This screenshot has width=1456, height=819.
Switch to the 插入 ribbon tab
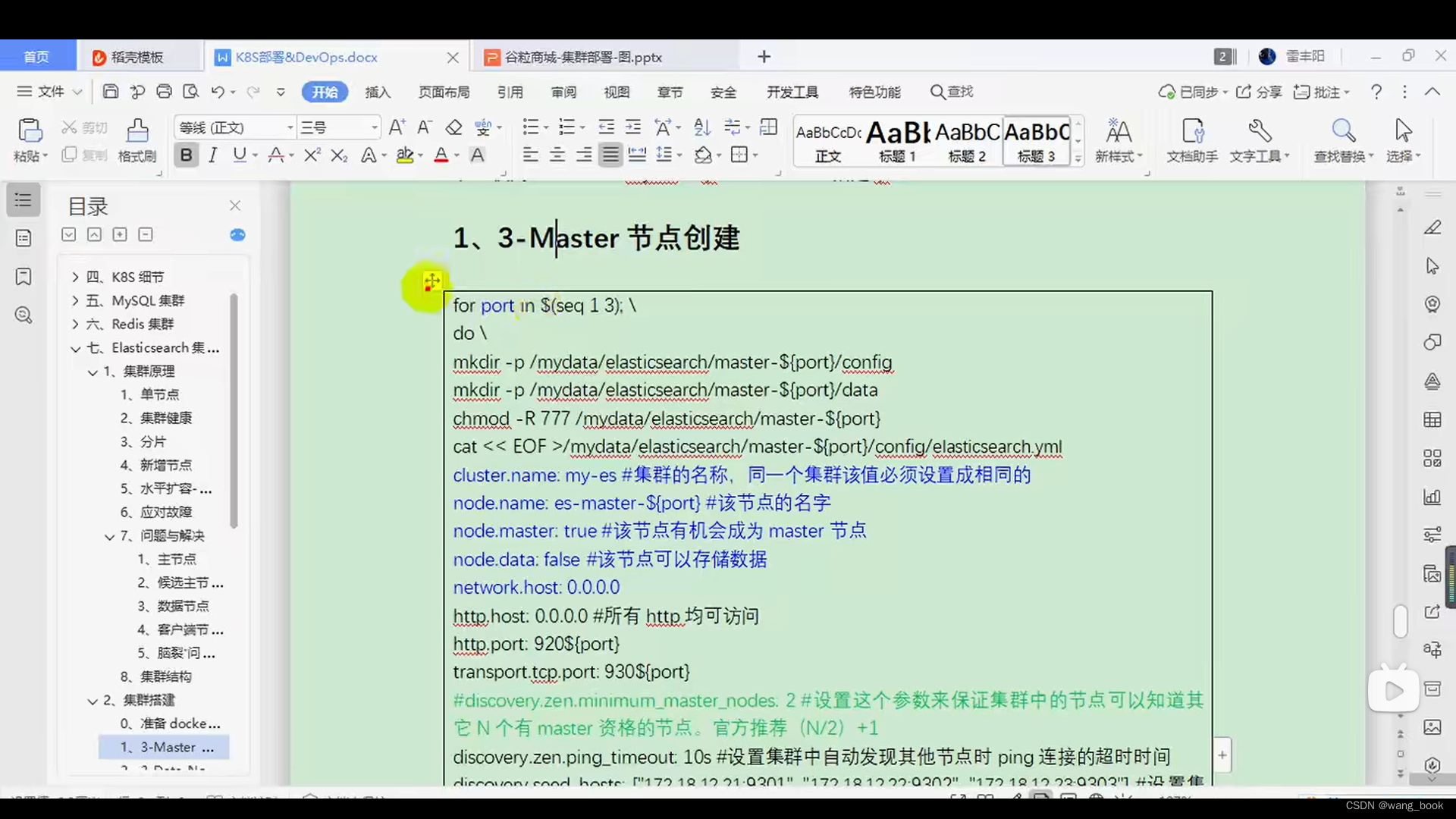(378, 92)
